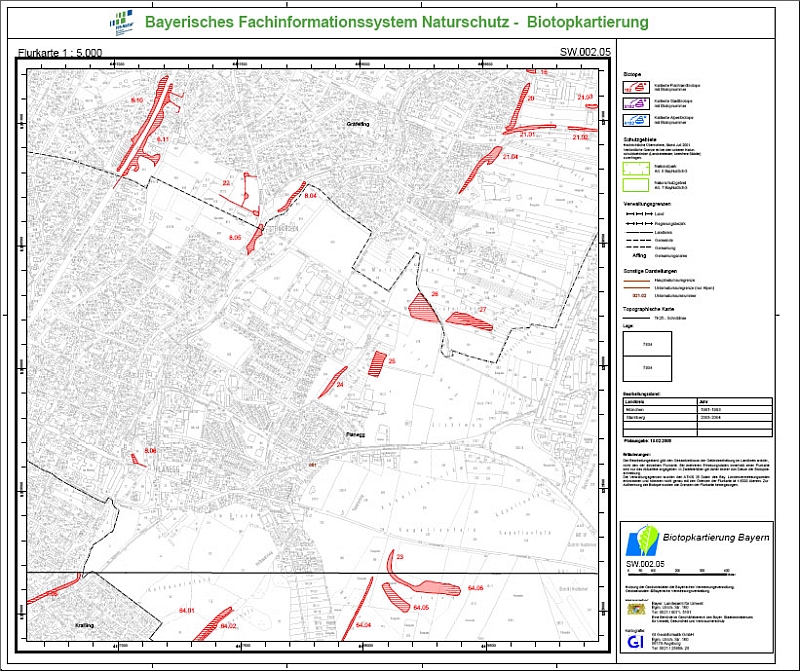Click the Regierungsbezirk boundary line symbol
800x671 pixels.
click(x=637, y=223)
